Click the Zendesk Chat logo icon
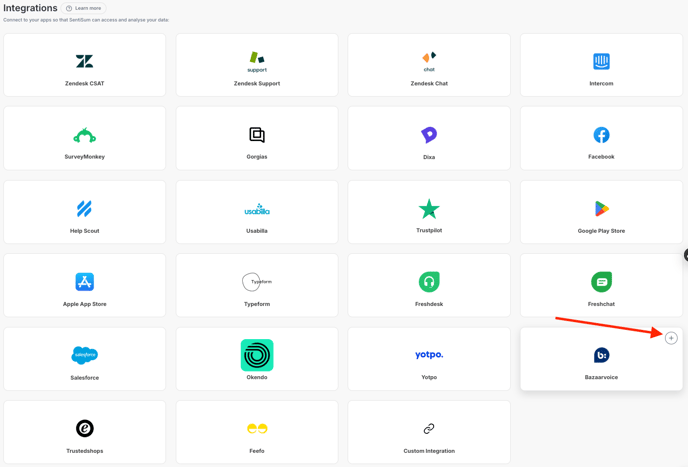Viewport: 688px width, 467px height. pyautogui.click(x=429, y=61)
